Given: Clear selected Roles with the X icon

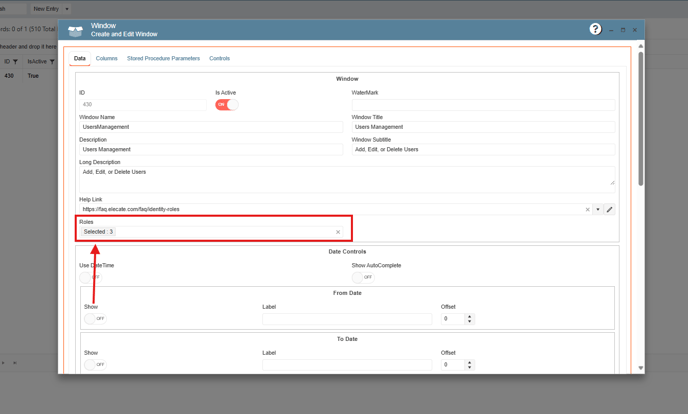Looking at the screenshot, I should [338, 232].
